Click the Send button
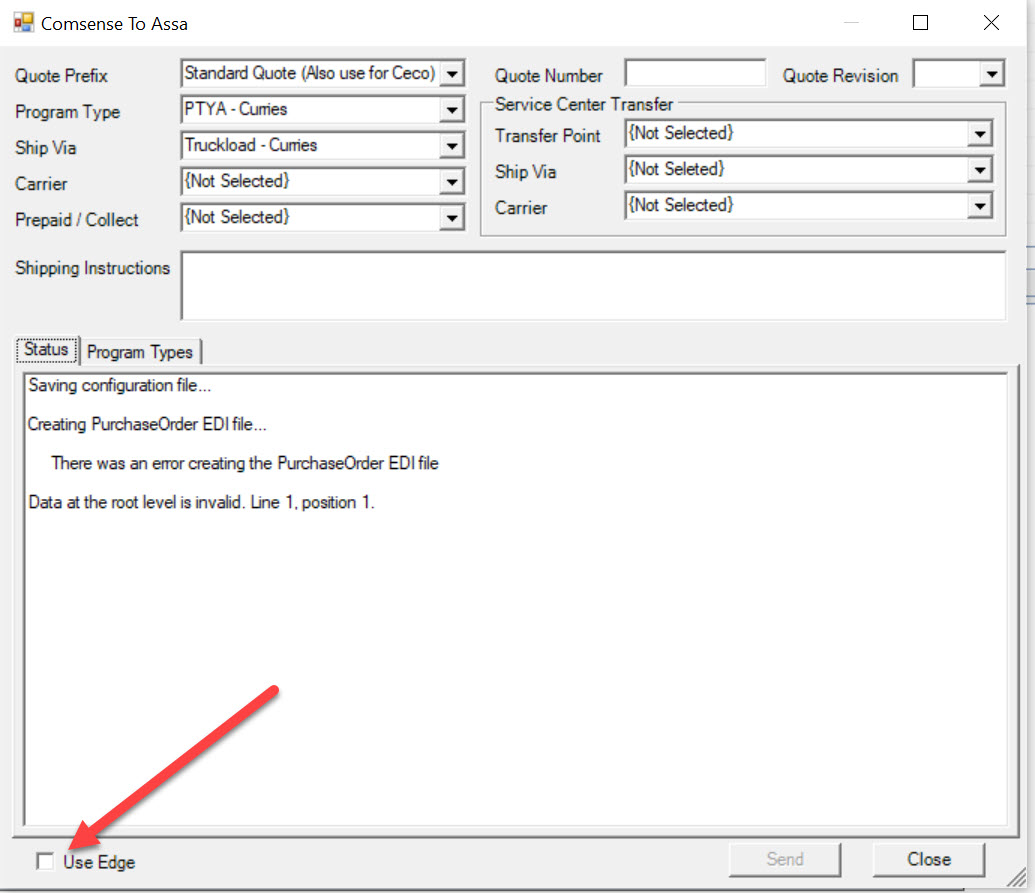The height and width of the screenshot is (893, 1035). pyautogui.click(x=785, y=859)
